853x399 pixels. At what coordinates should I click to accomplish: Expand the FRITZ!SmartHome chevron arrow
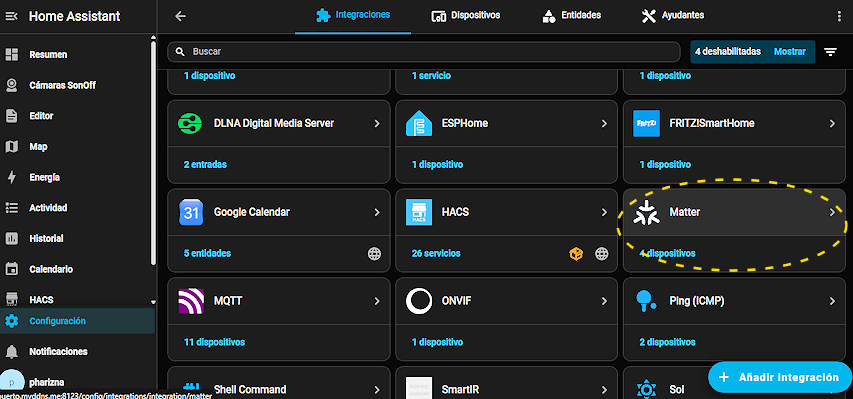[832, 124]
